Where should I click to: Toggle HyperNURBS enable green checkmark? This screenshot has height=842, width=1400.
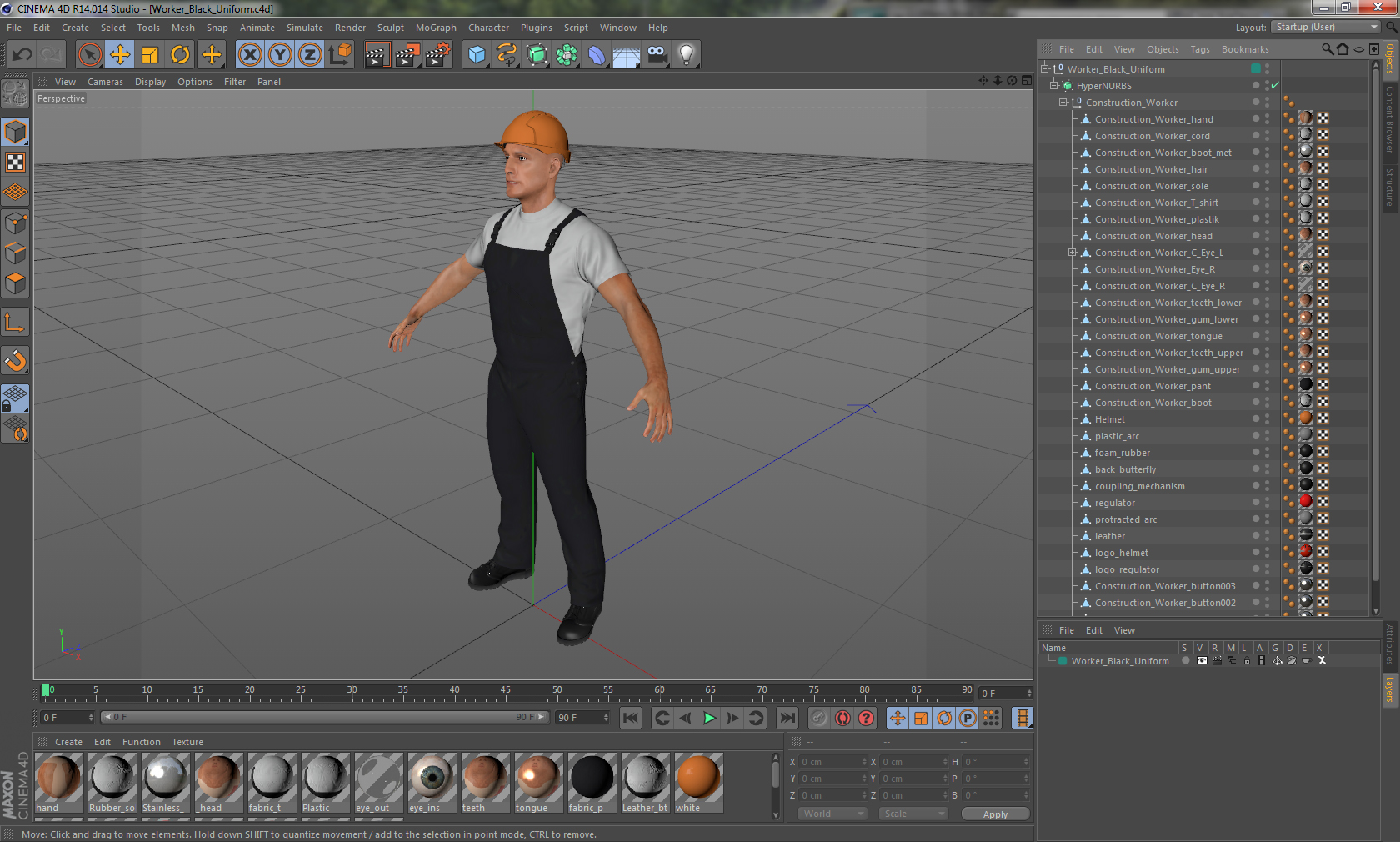click(x=1274, y=85)
